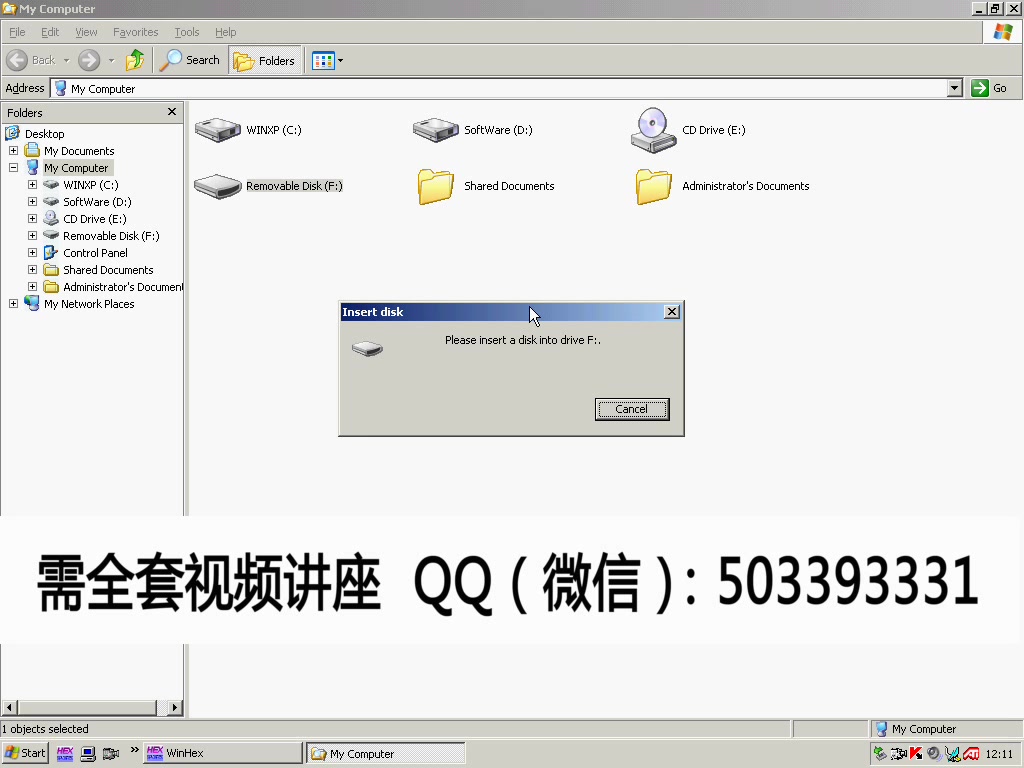Open the Shared Documents folder icon
The image size is (1024, 768).
[435, 186]
